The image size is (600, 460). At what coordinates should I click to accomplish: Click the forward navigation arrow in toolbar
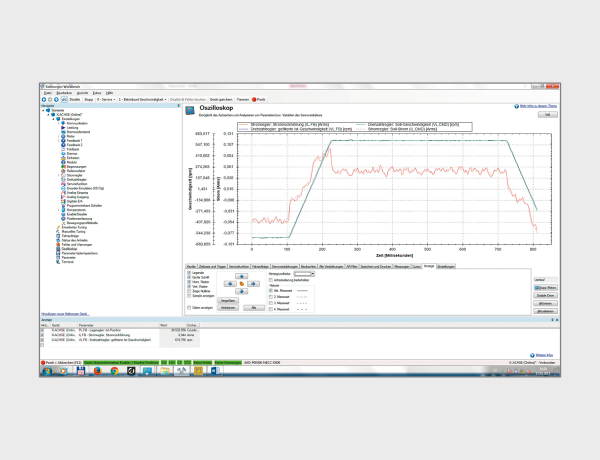pyautogui.click(x=51, y=100)
